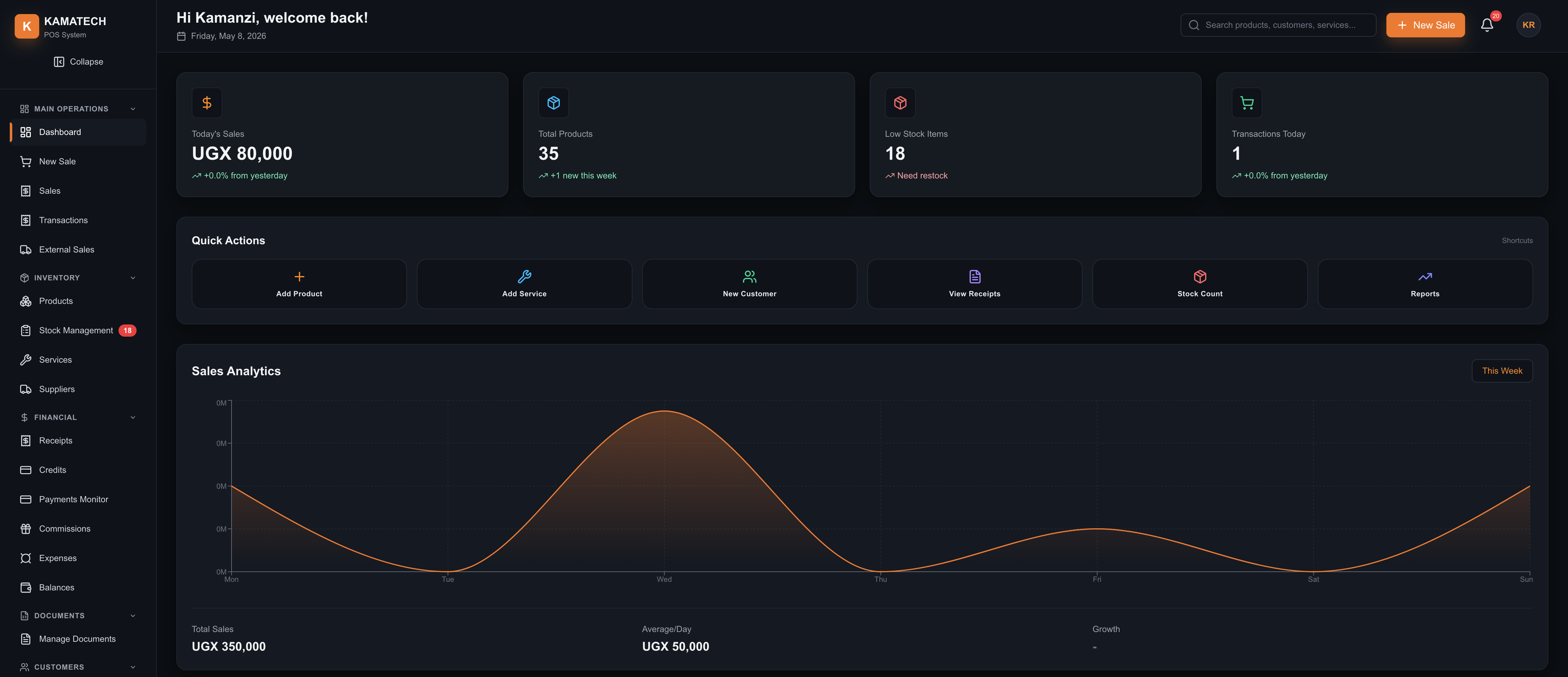Open the KR user avatar

point(1528,25)
